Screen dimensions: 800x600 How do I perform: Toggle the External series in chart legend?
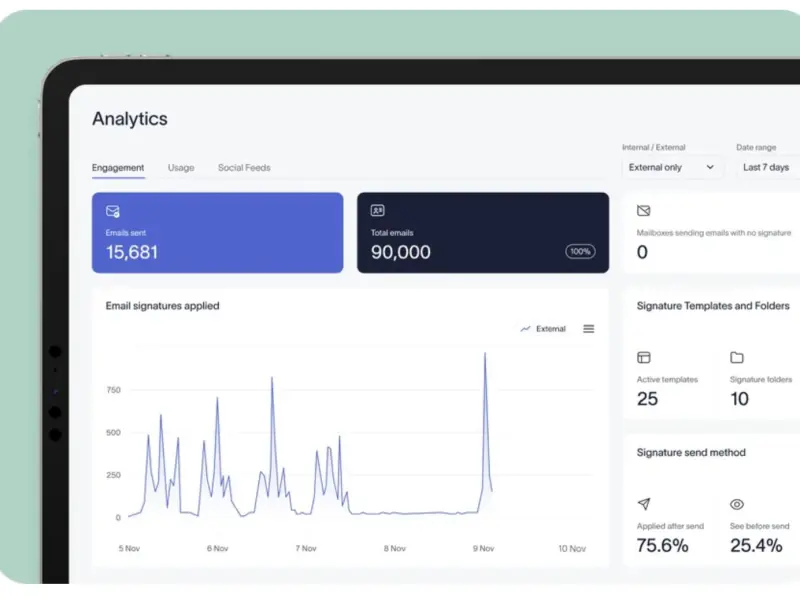544,329
